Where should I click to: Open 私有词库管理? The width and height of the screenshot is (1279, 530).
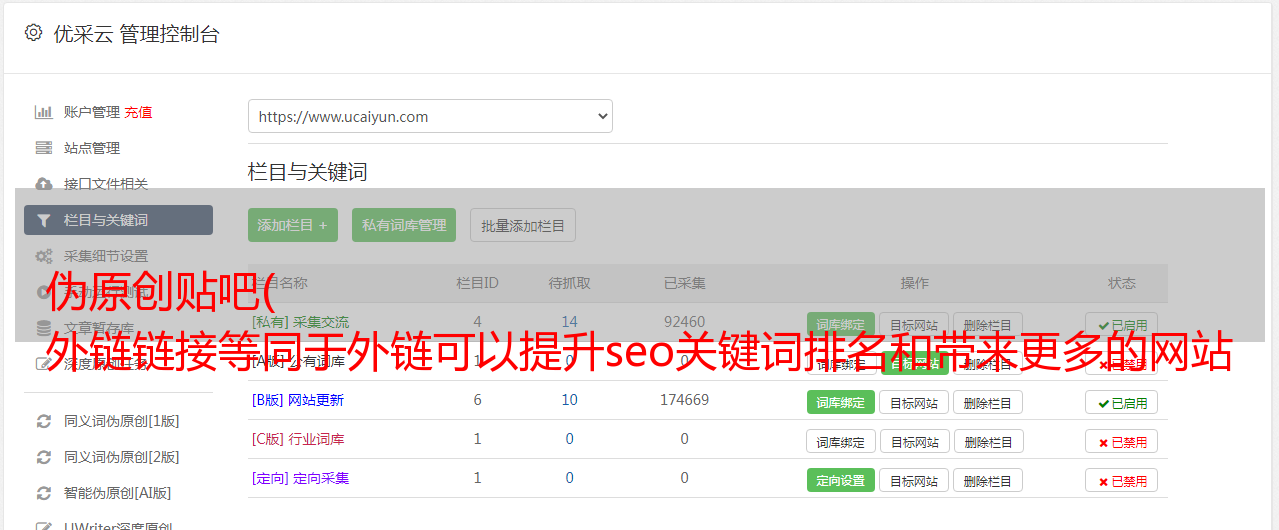(x=404, y=225)
